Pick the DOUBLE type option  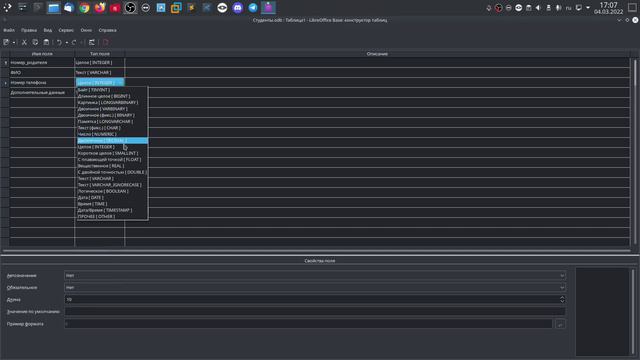(112, 172)
